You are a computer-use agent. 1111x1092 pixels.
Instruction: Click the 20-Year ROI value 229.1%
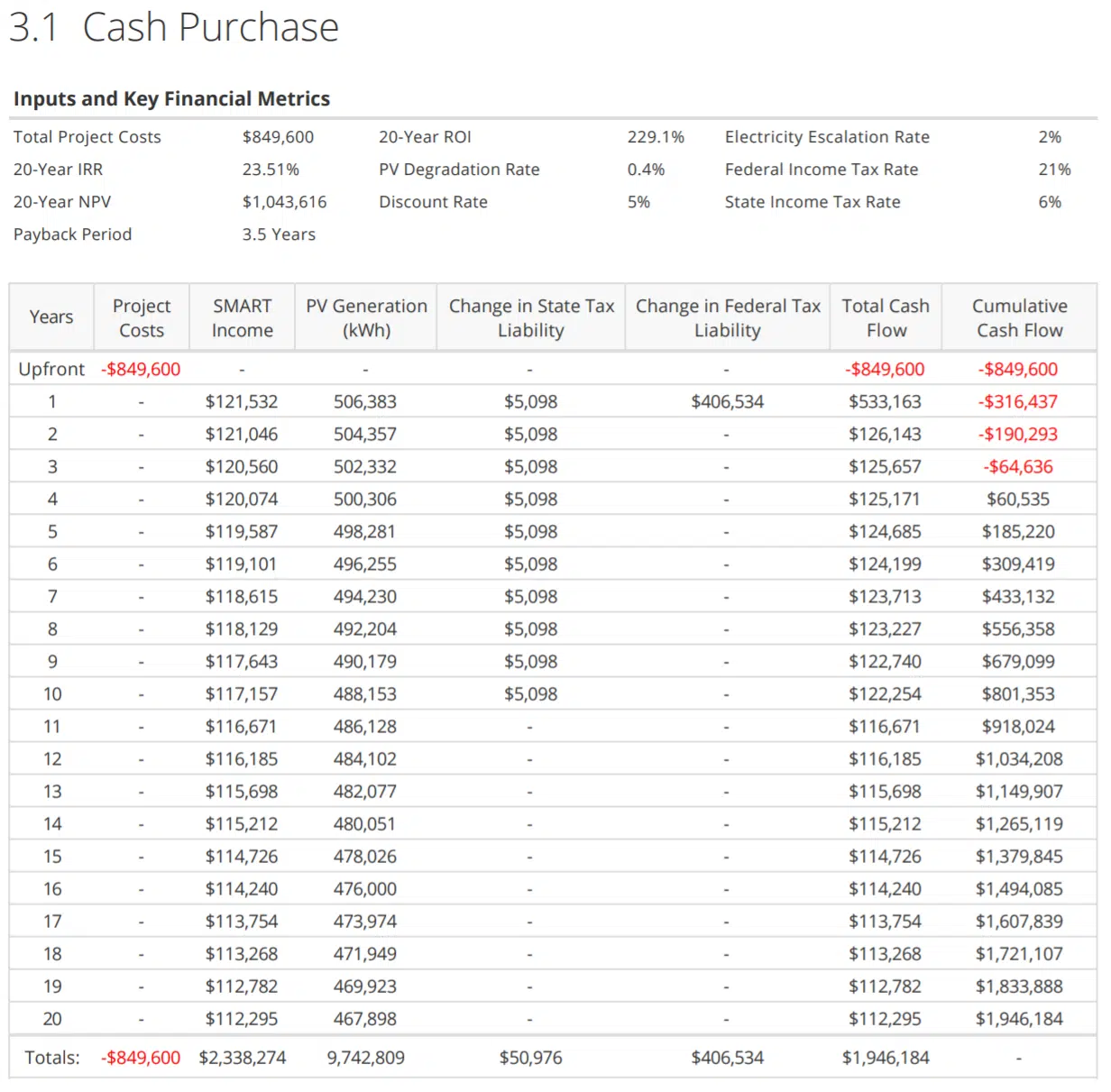pos(656,137)
